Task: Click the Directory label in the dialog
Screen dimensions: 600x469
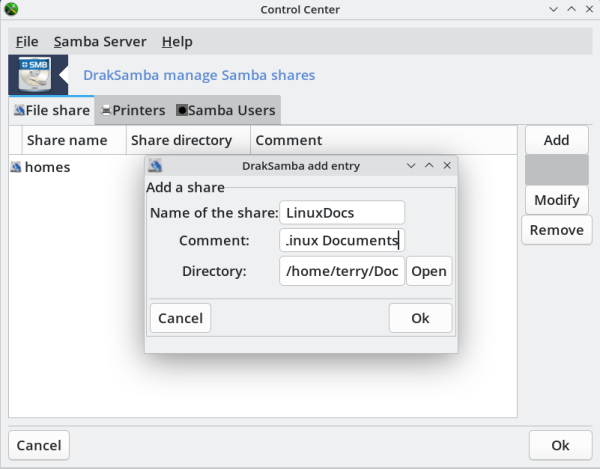Action: [x=214, y=271]
